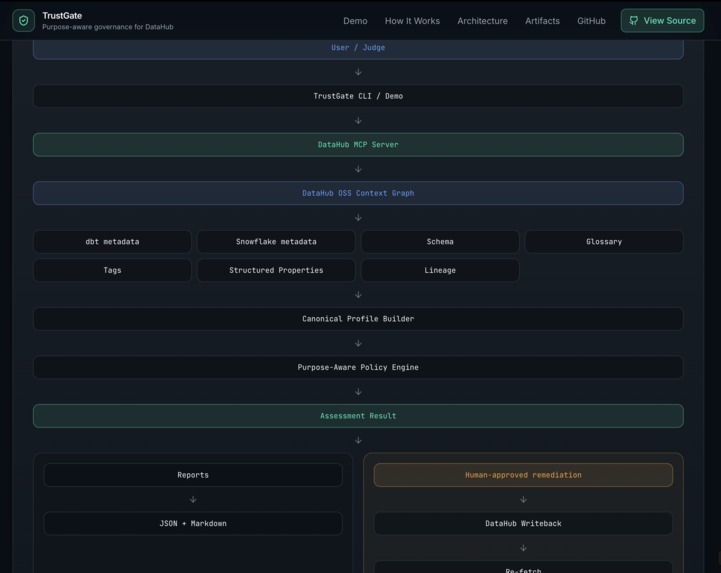Select the JSON + Markdown box
721x573 pixels.
pyautogui.click(x=193, y=524)
